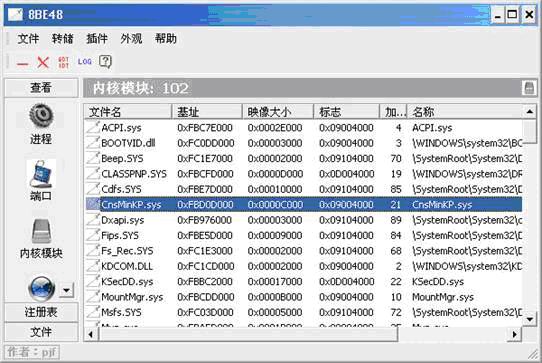This screenshot has height=363, width=542.
Task: Click the globe icon in sidebar
Action: coord(41,288)
